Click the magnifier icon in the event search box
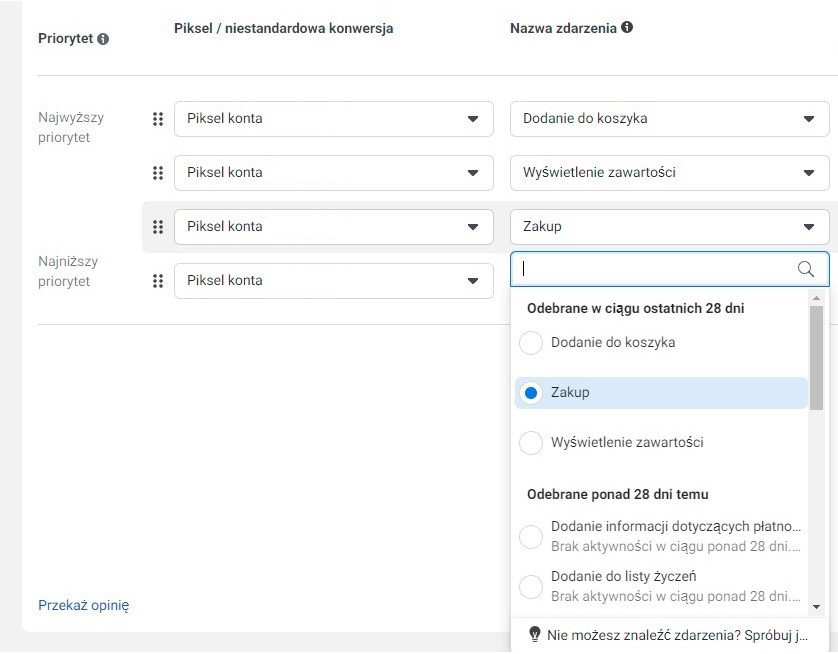 pyautogui.click(x=806, y=269)
